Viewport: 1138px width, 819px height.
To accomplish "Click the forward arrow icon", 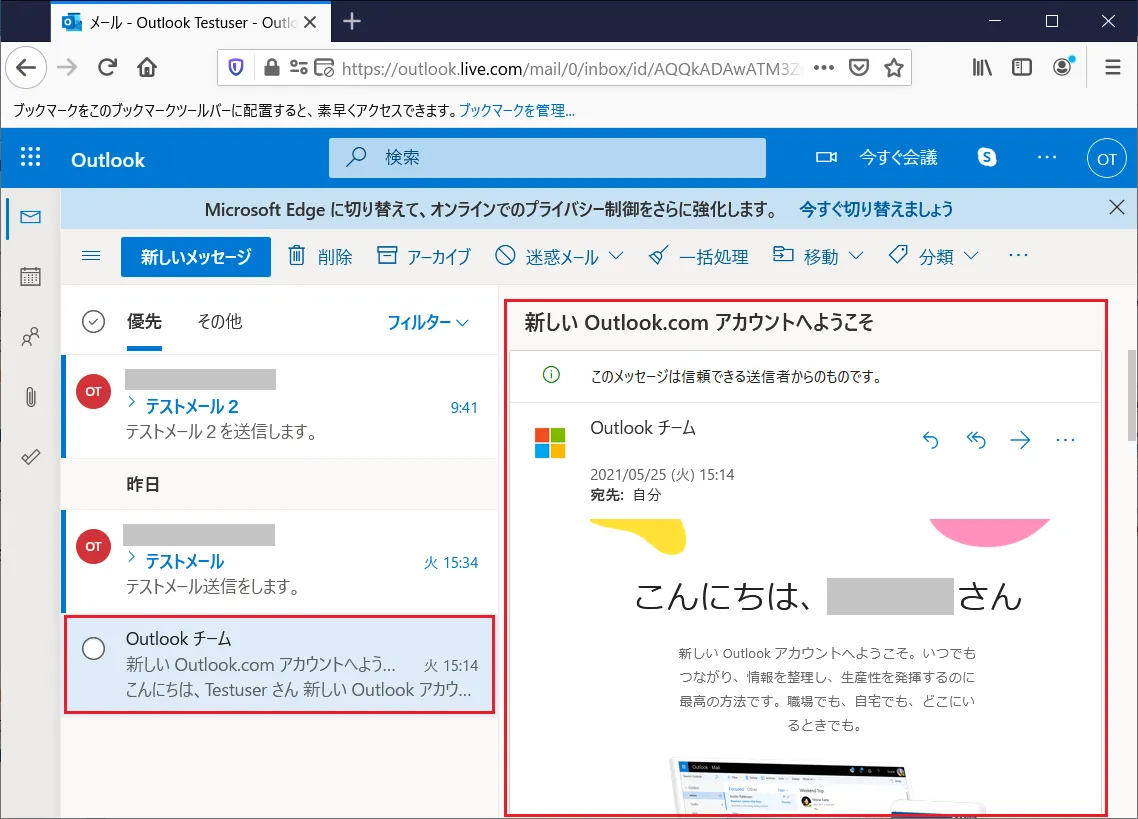I will click(x=1020, y=439).
